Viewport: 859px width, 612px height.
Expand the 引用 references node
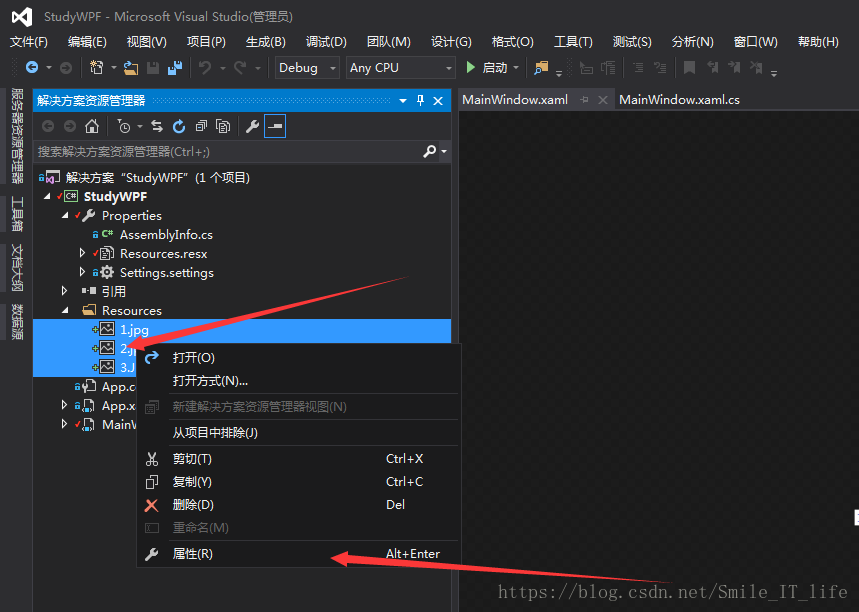(x=65, y=291)
